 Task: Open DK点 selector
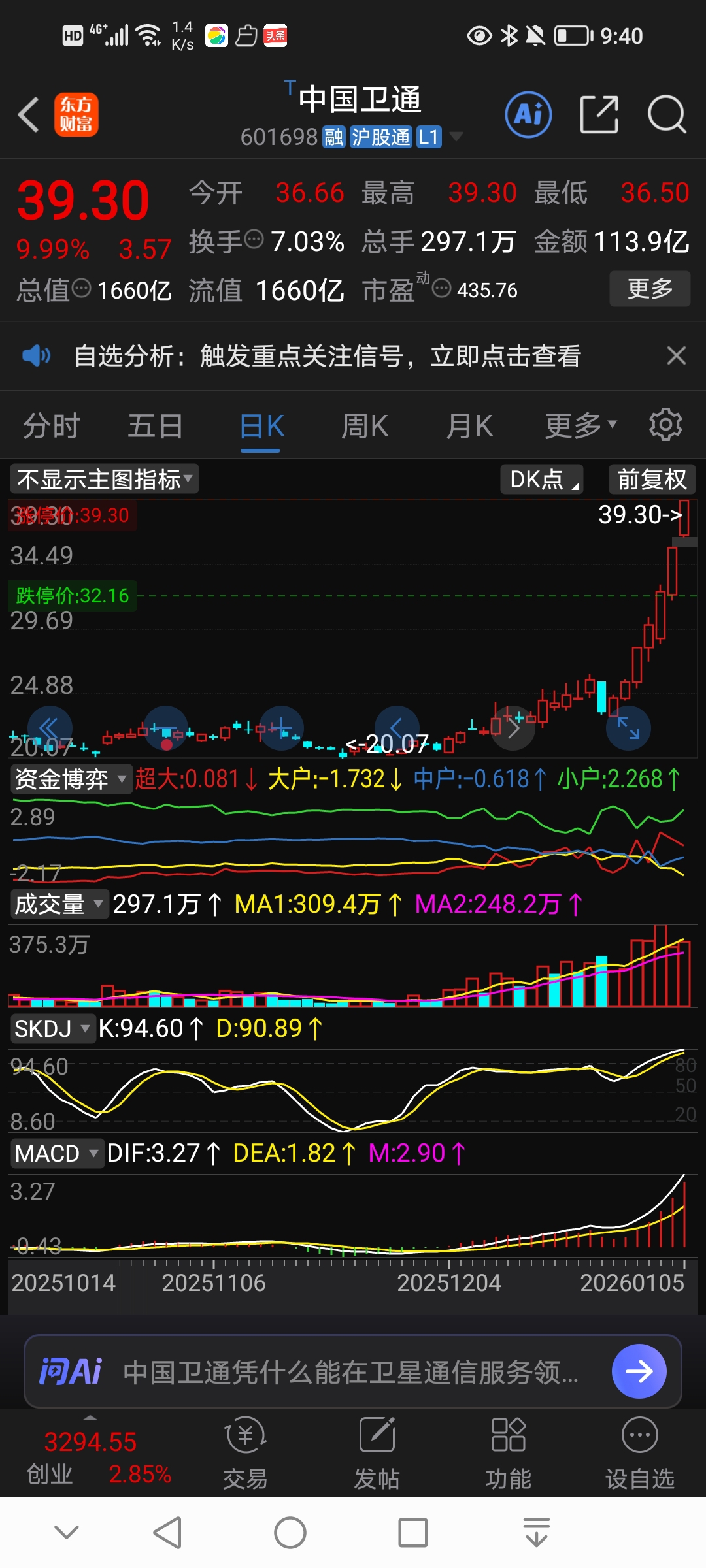[x=542, y=480]
